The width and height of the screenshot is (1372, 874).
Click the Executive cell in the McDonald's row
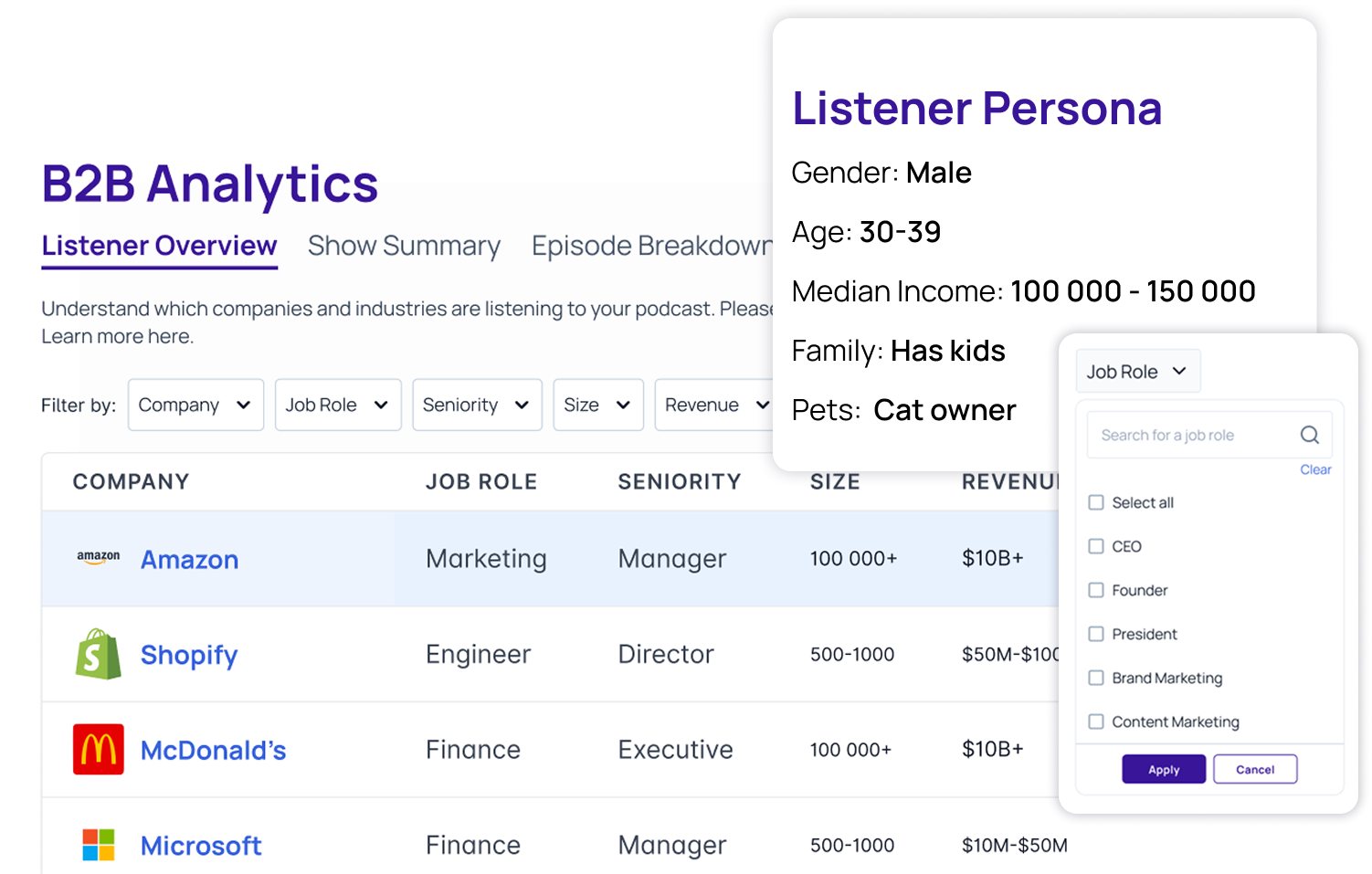click(x=676, y=749)
